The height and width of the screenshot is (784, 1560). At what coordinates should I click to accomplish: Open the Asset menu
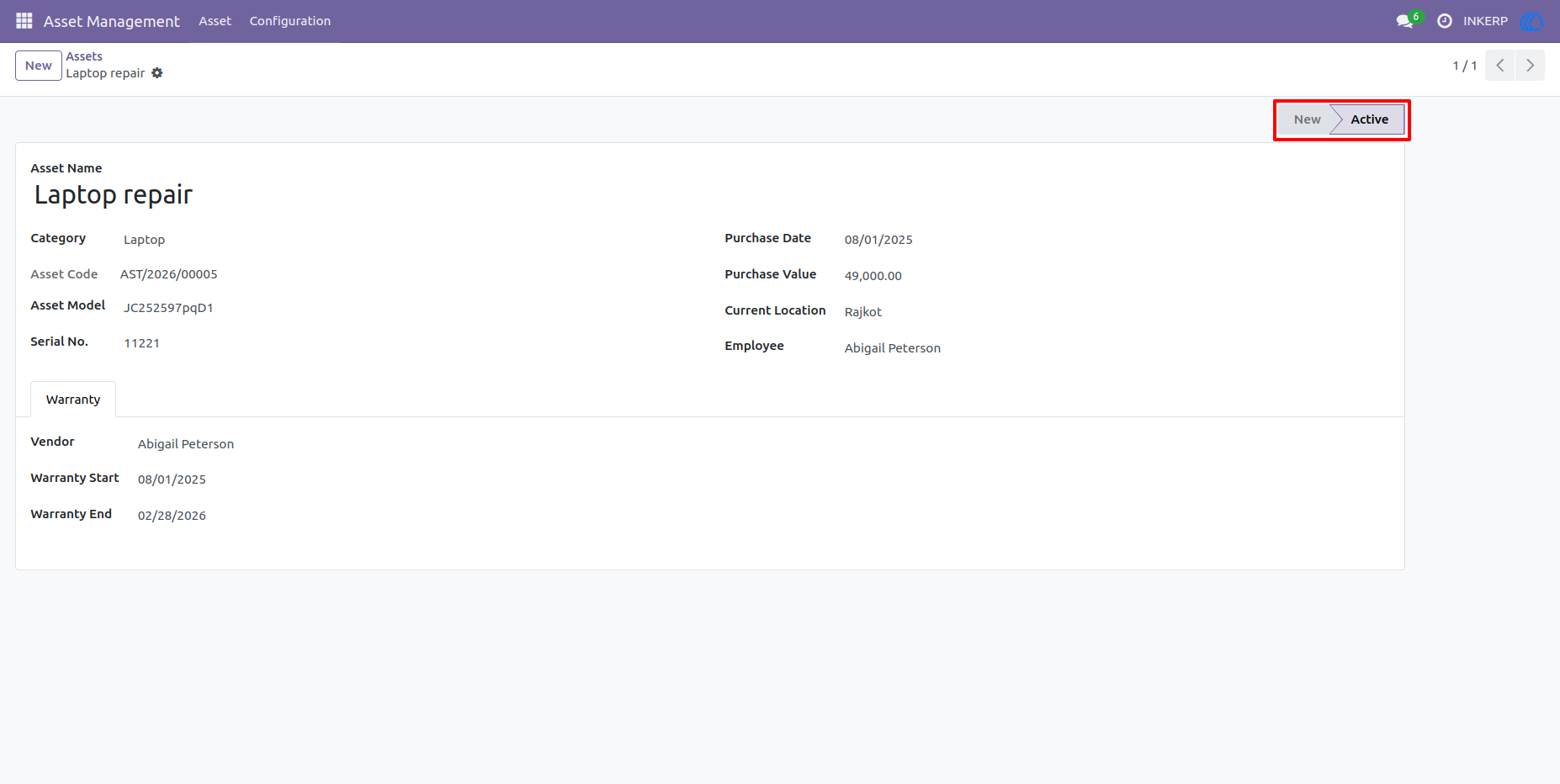point(215,21)
